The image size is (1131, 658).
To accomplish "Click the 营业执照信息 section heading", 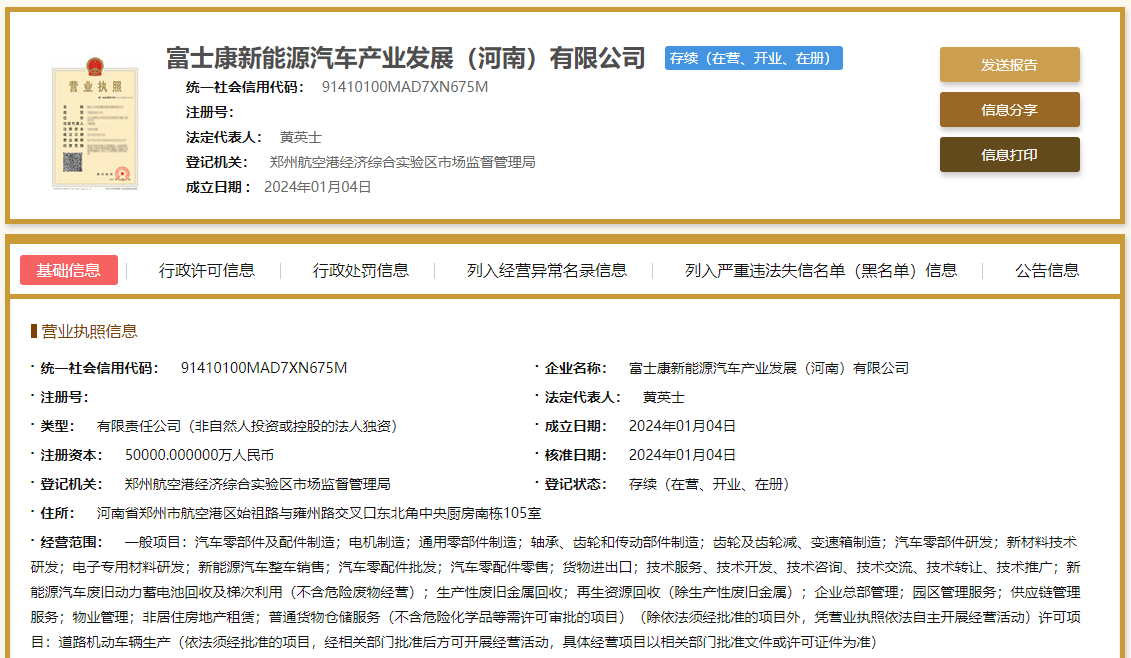I will pos(90,331).
